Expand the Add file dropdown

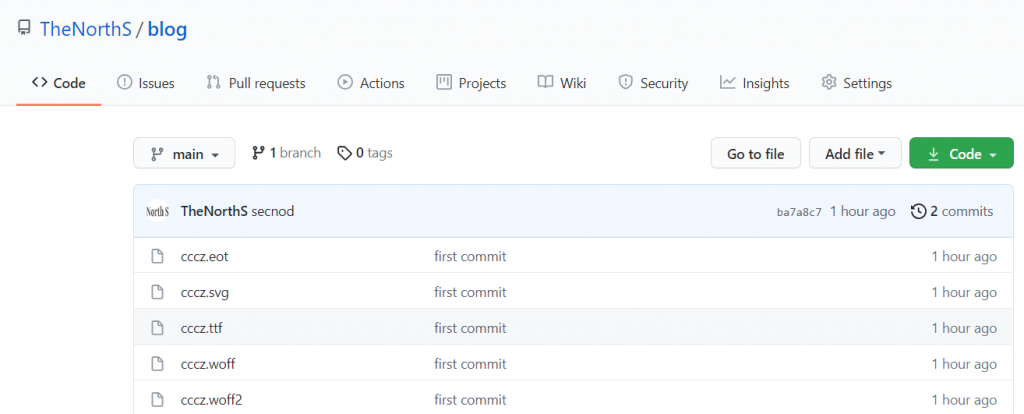coord(855,153)
